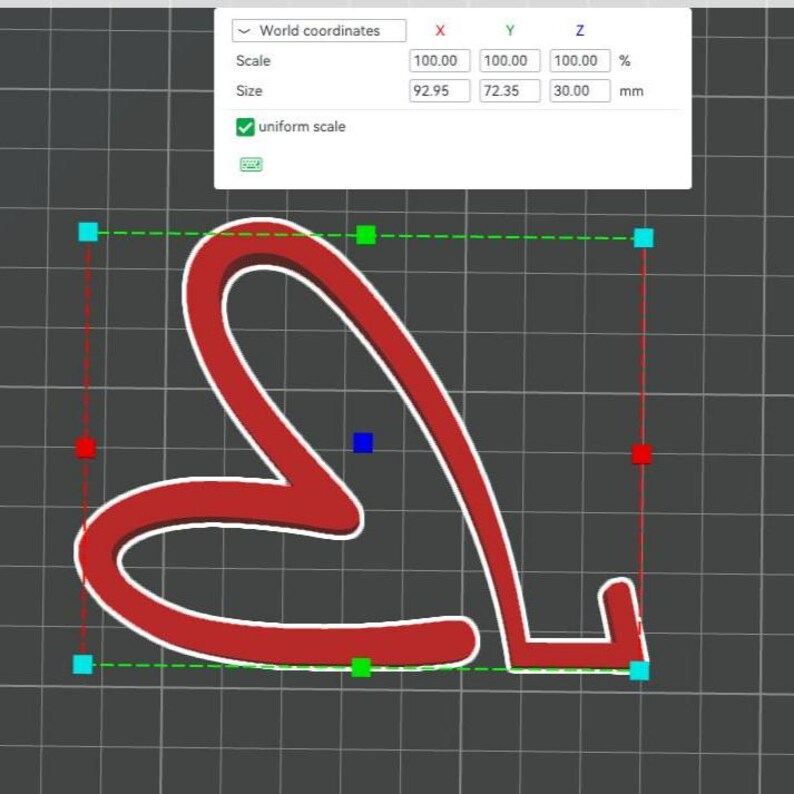The width and height of the screenshot is (794, 794).
Task: Select the top-left cyan corner scale handle
Action: click(x=88, y=232)
